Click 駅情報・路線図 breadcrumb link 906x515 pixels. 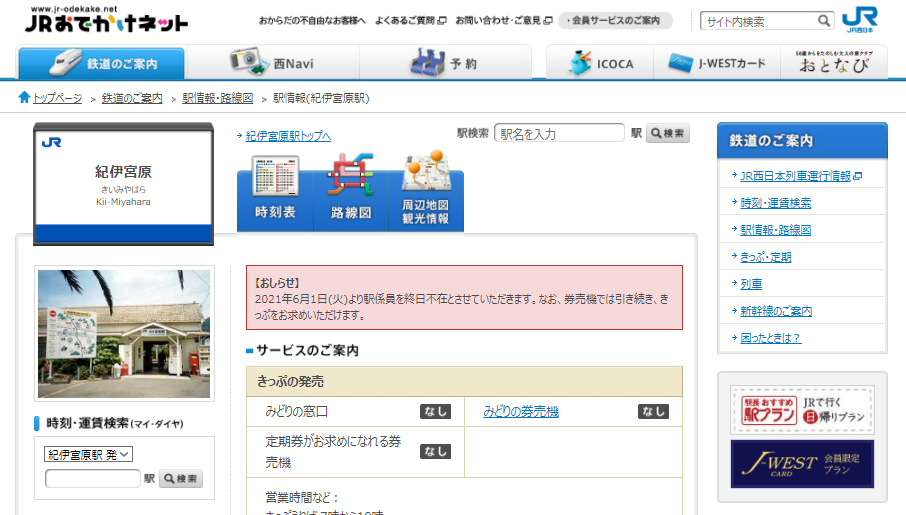[x=217, y=98]
